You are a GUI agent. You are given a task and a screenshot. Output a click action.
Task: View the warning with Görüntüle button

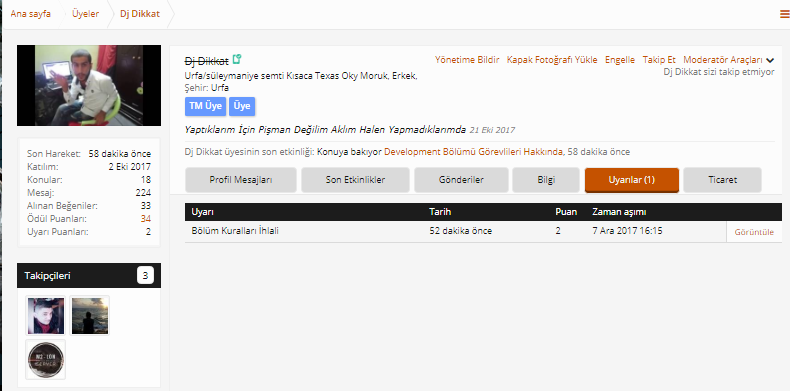click(754, 232)
